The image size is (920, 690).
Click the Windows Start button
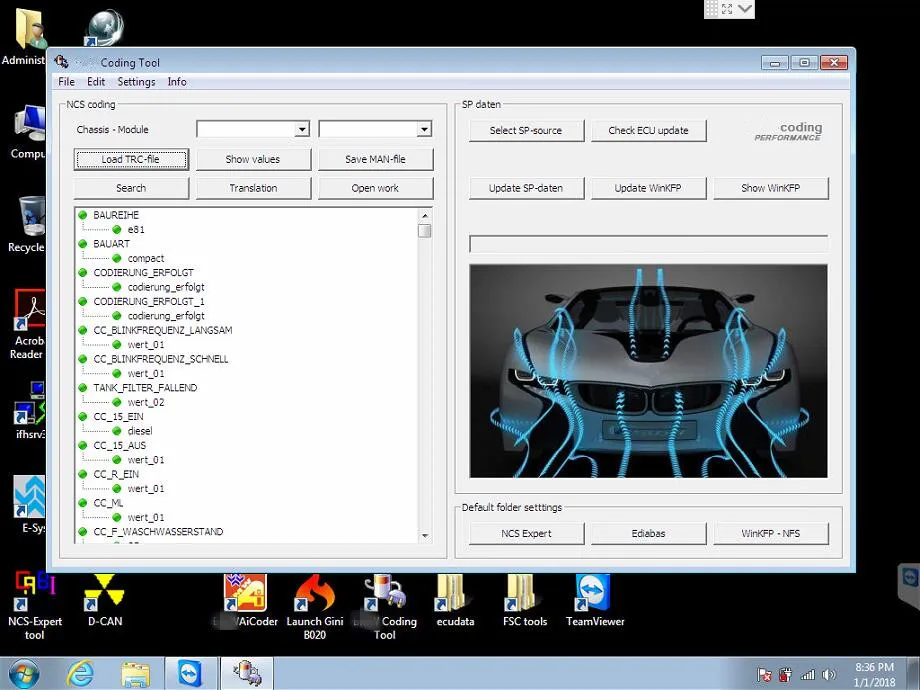click(23, 673)
